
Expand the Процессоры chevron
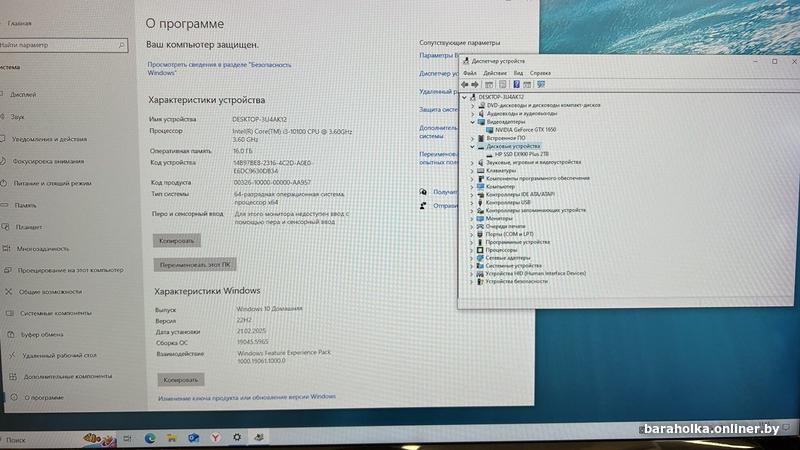[x=471, y=251]
